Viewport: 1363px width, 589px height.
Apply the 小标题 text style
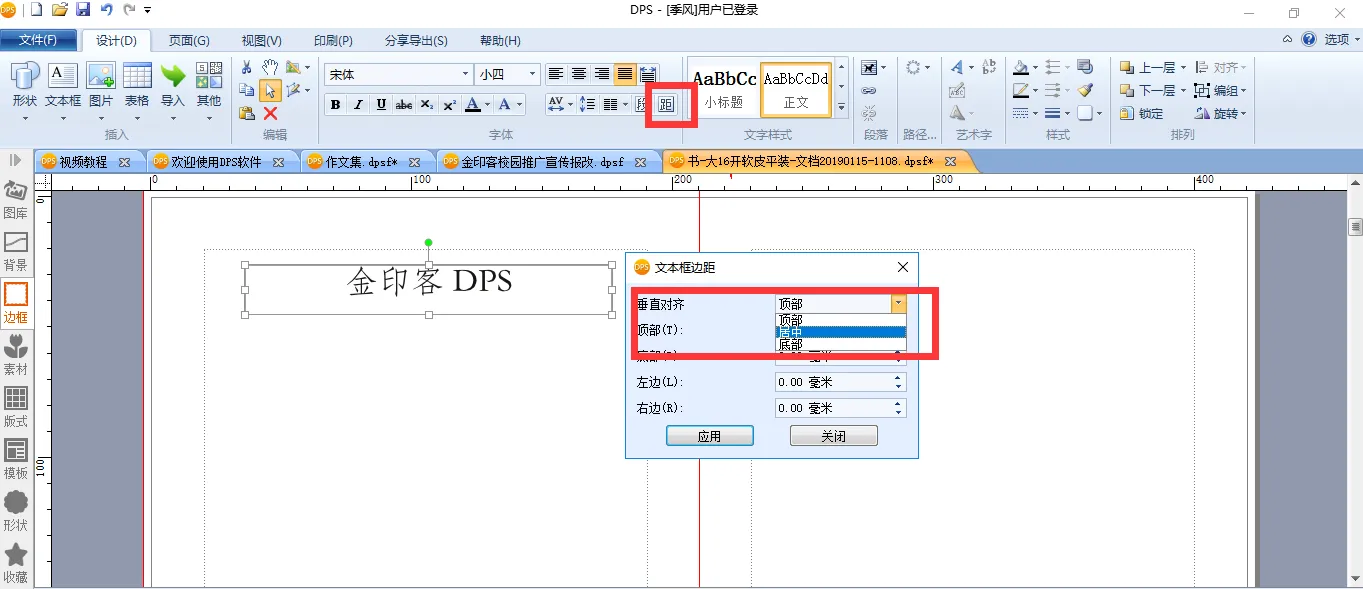pyautogui.click(x=724, y=88)
